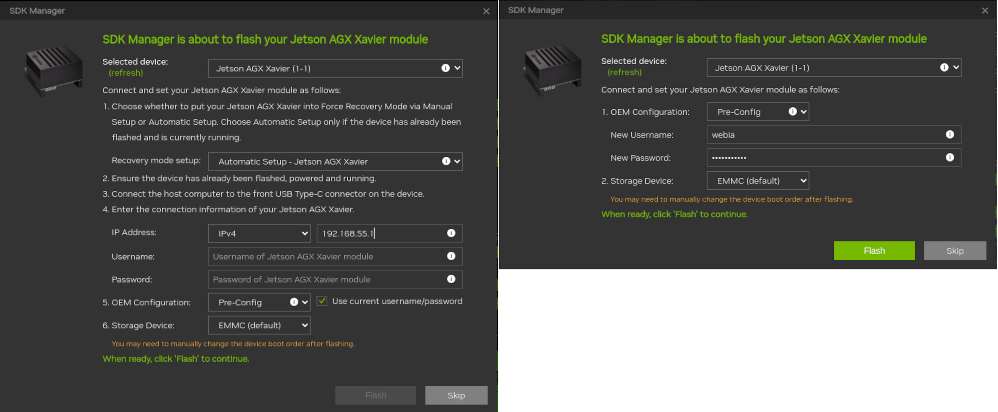
Task: Open left window Selected device dropdown
Action: pyautogui.click(x=335, y=68)
